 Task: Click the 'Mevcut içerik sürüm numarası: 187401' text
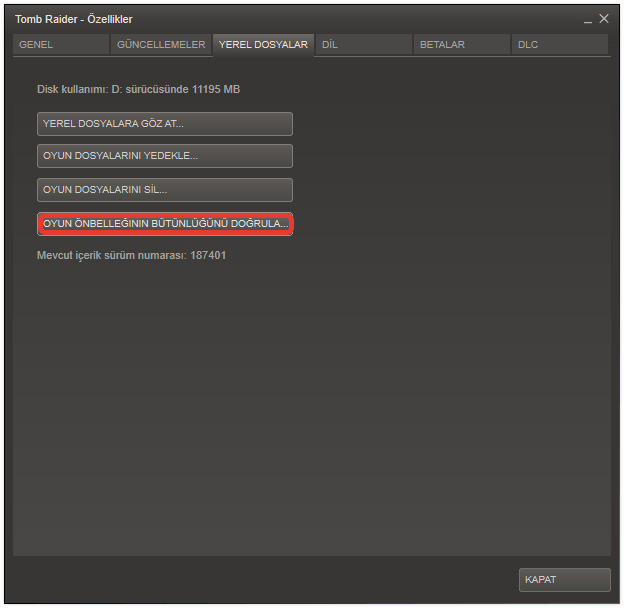pyautogui.click(x=131, y=255)
